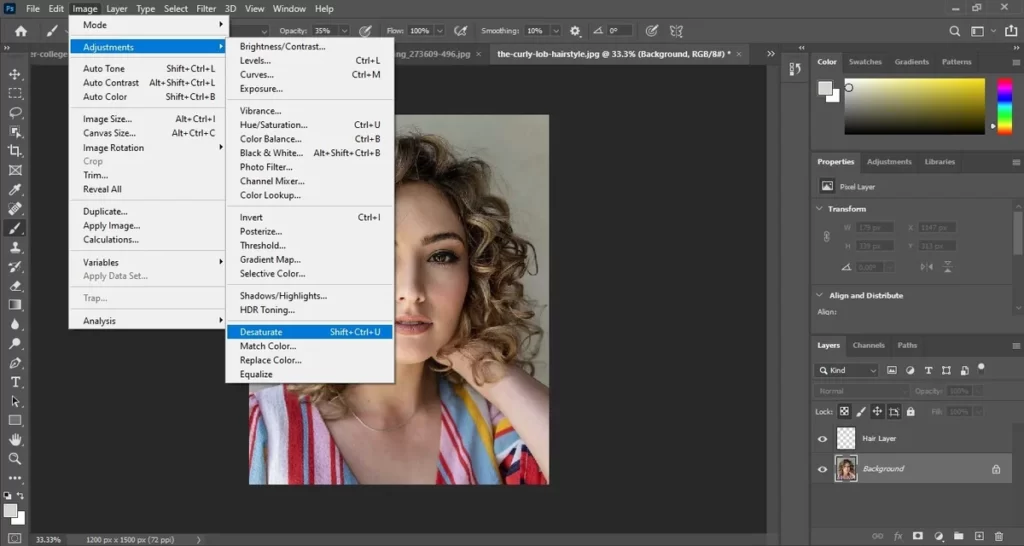Open the Smoothing dropdown arrow

[556, 31]
